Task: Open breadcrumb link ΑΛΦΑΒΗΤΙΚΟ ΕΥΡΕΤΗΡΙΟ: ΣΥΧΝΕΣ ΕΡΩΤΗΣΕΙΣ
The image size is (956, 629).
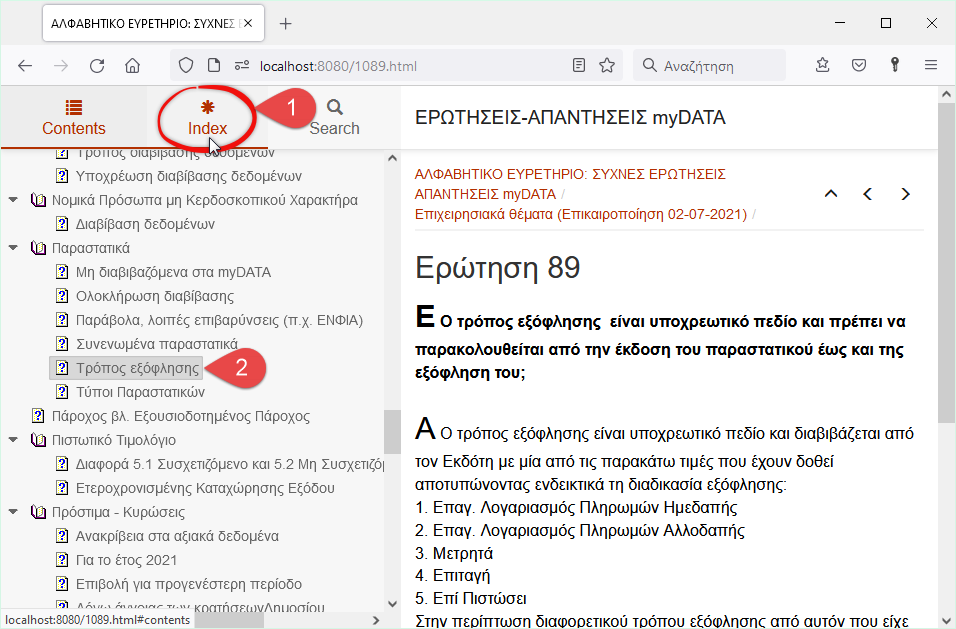Action: (x=570, y=184)
